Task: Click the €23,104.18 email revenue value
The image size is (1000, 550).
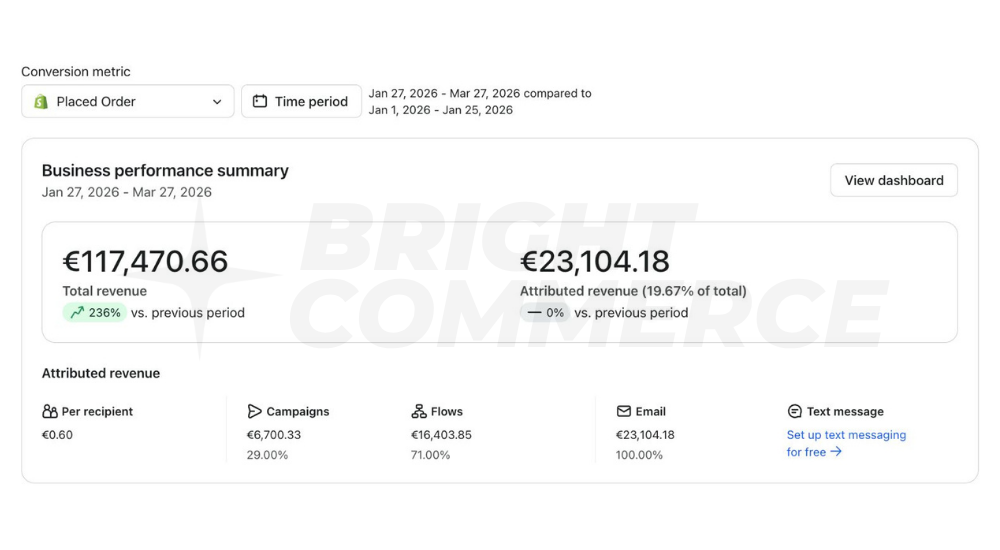Action: pos(645,435)
